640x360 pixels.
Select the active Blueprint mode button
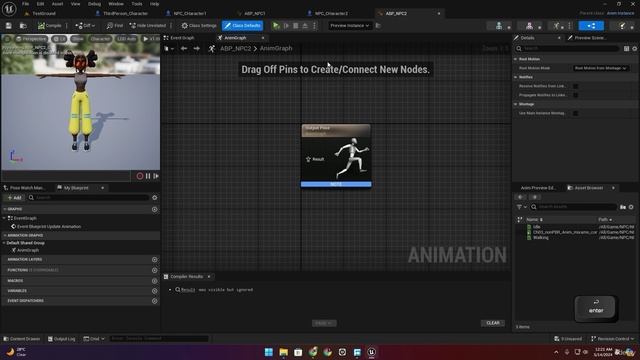pos(591,26)
